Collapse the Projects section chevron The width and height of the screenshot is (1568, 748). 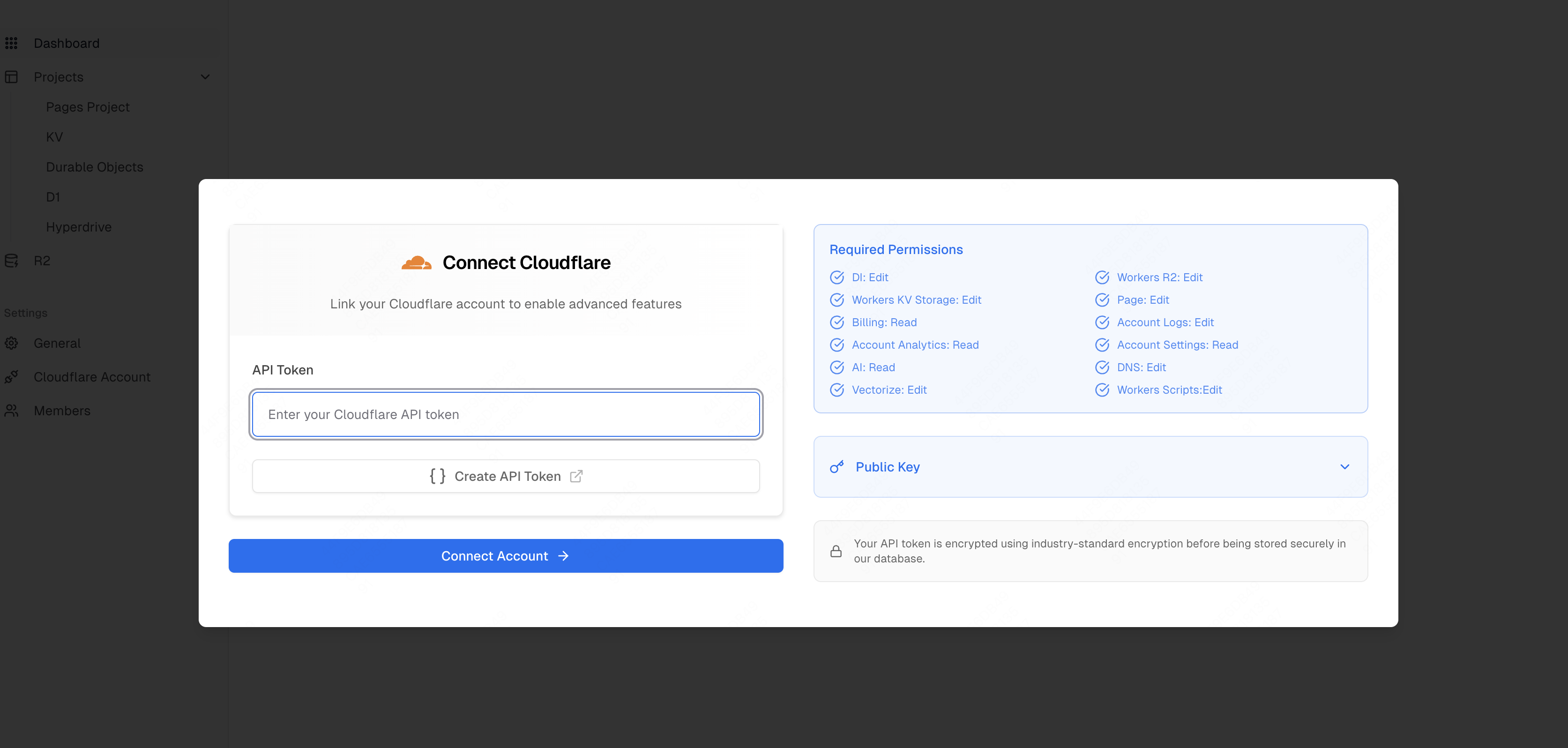click(x=205, y=77)
